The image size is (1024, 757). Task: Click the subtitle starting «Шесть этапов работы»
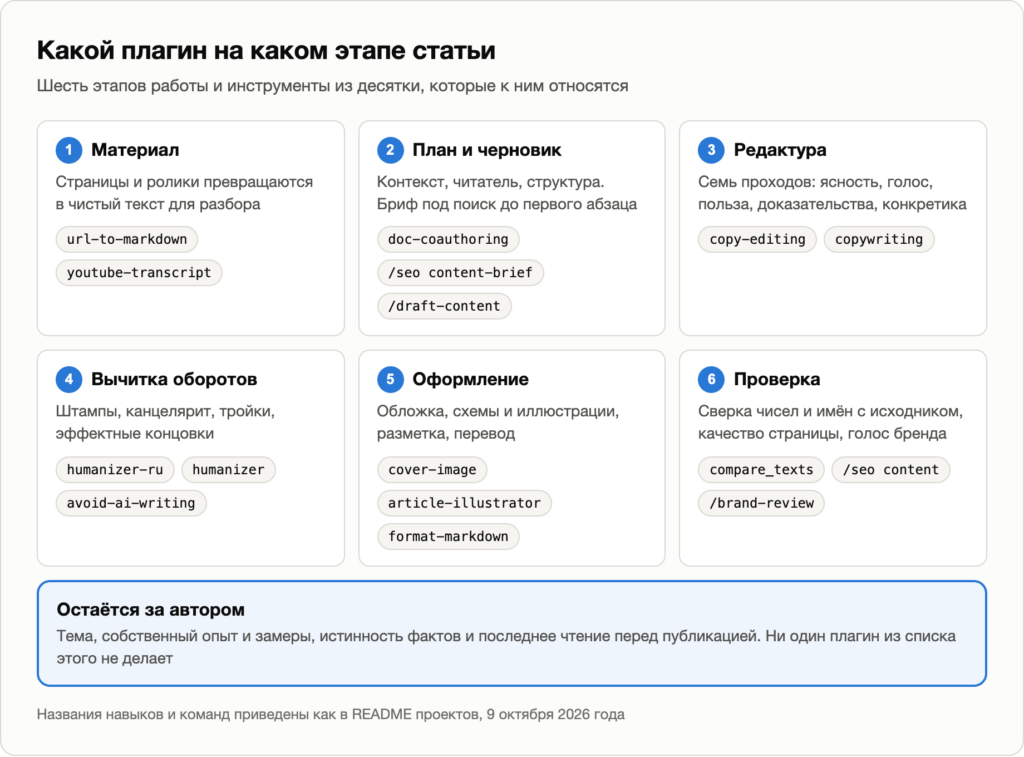click(x=332, y=86)
